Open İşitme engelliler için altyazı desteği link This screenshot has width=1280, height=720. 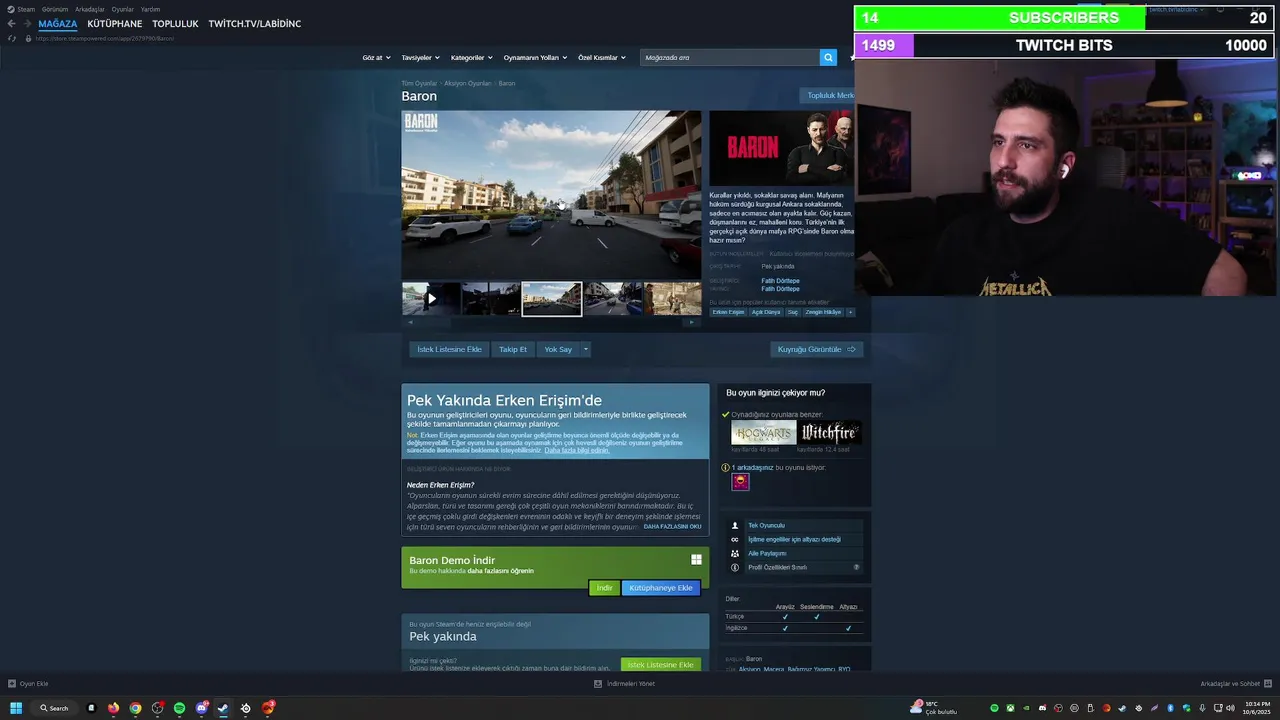click(x=794, y=539)
